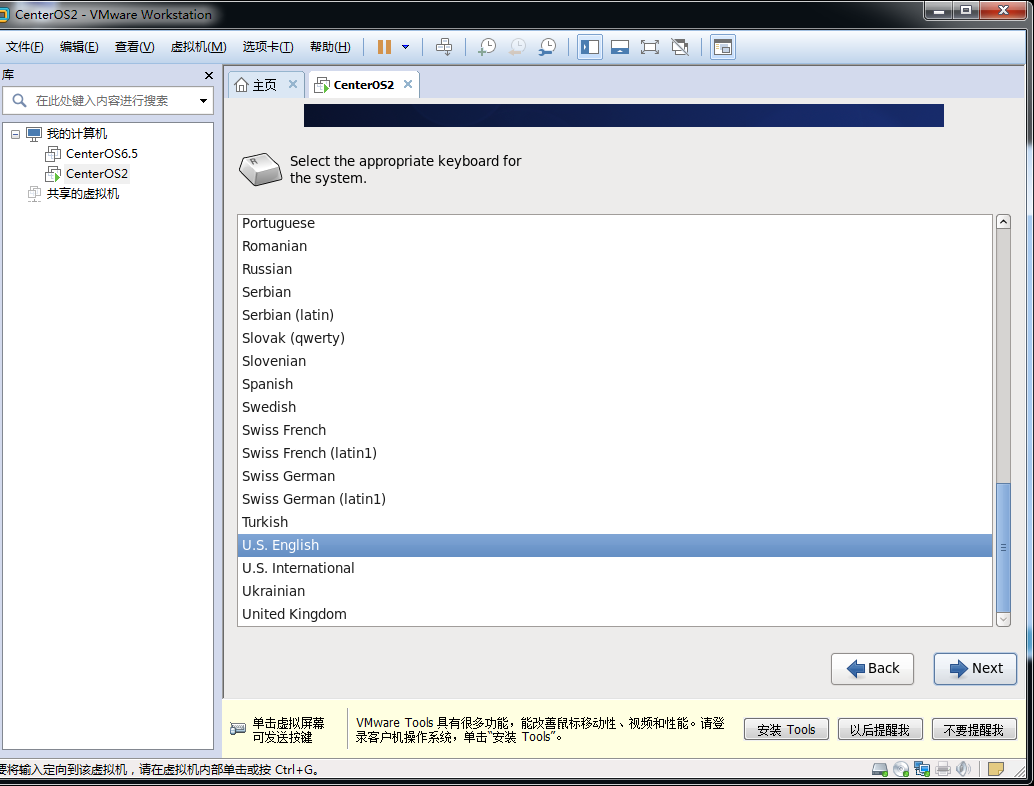Click the 以后提醒我 button
This screenshot has height=786, width=1034.
coord(880,730)
